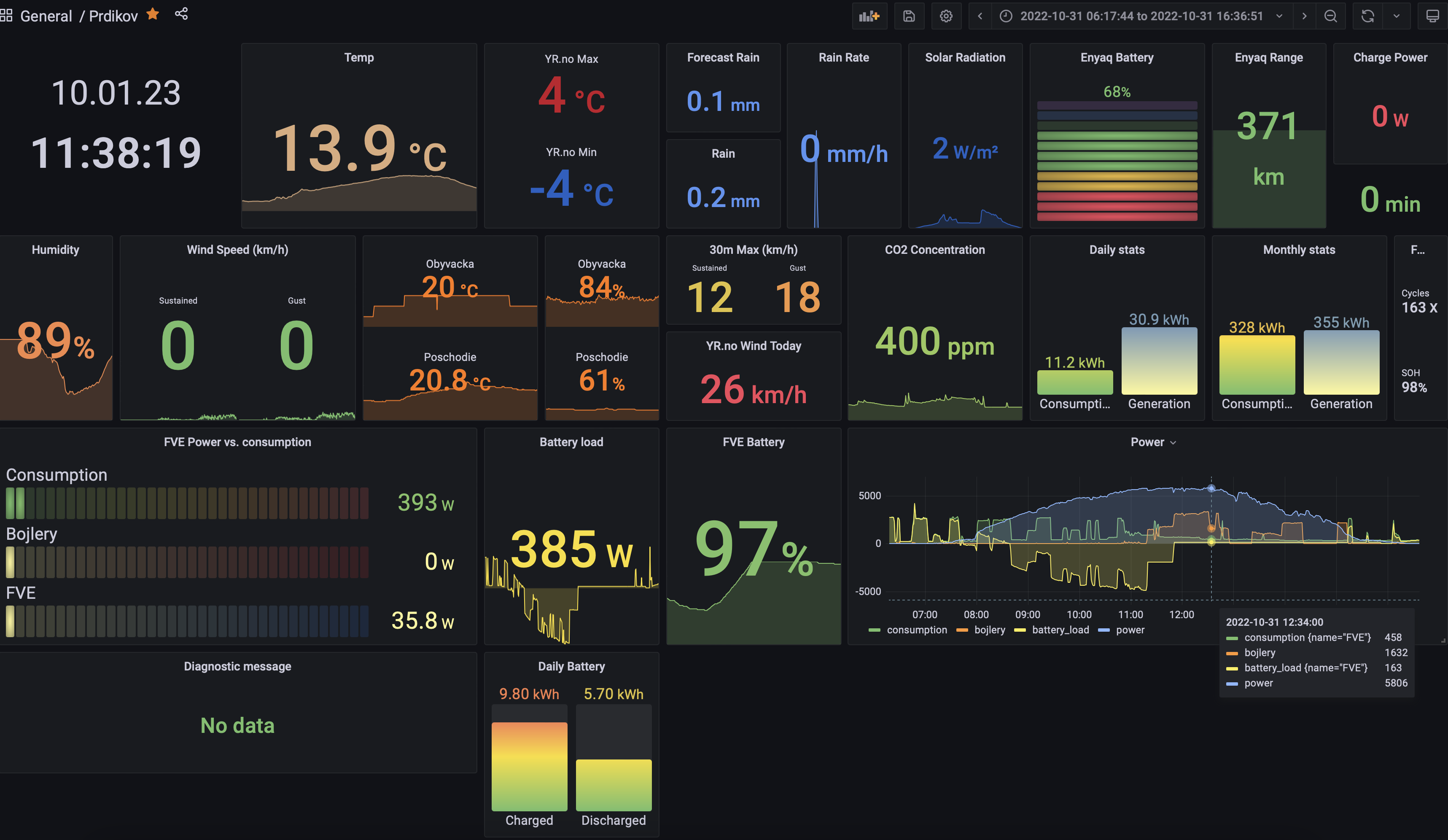Viewport: 1448px width, 840px height.
Task: Open the Humidity panel title
Action: point(55,249)
